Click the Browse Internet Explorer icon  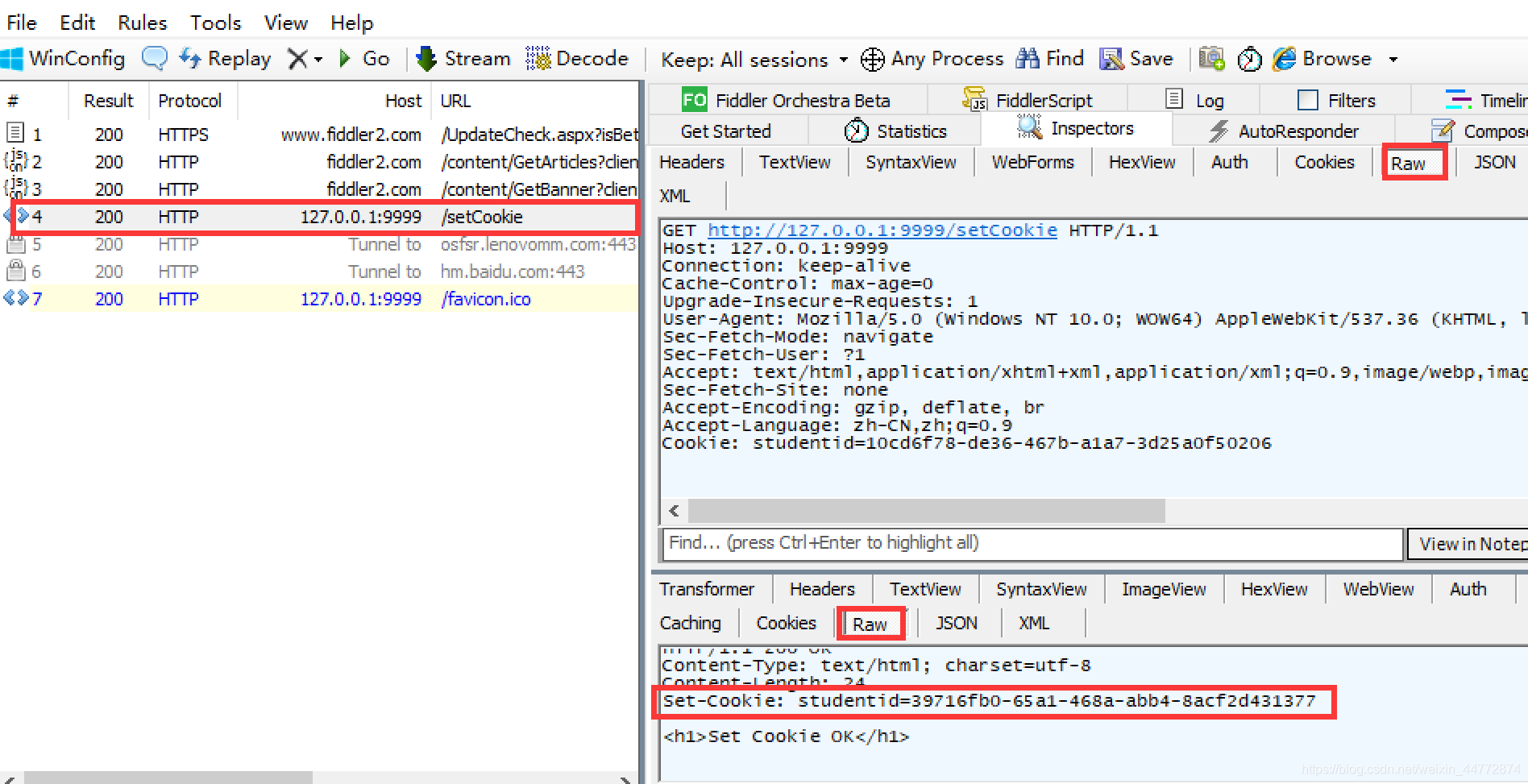coord(1284,59)
